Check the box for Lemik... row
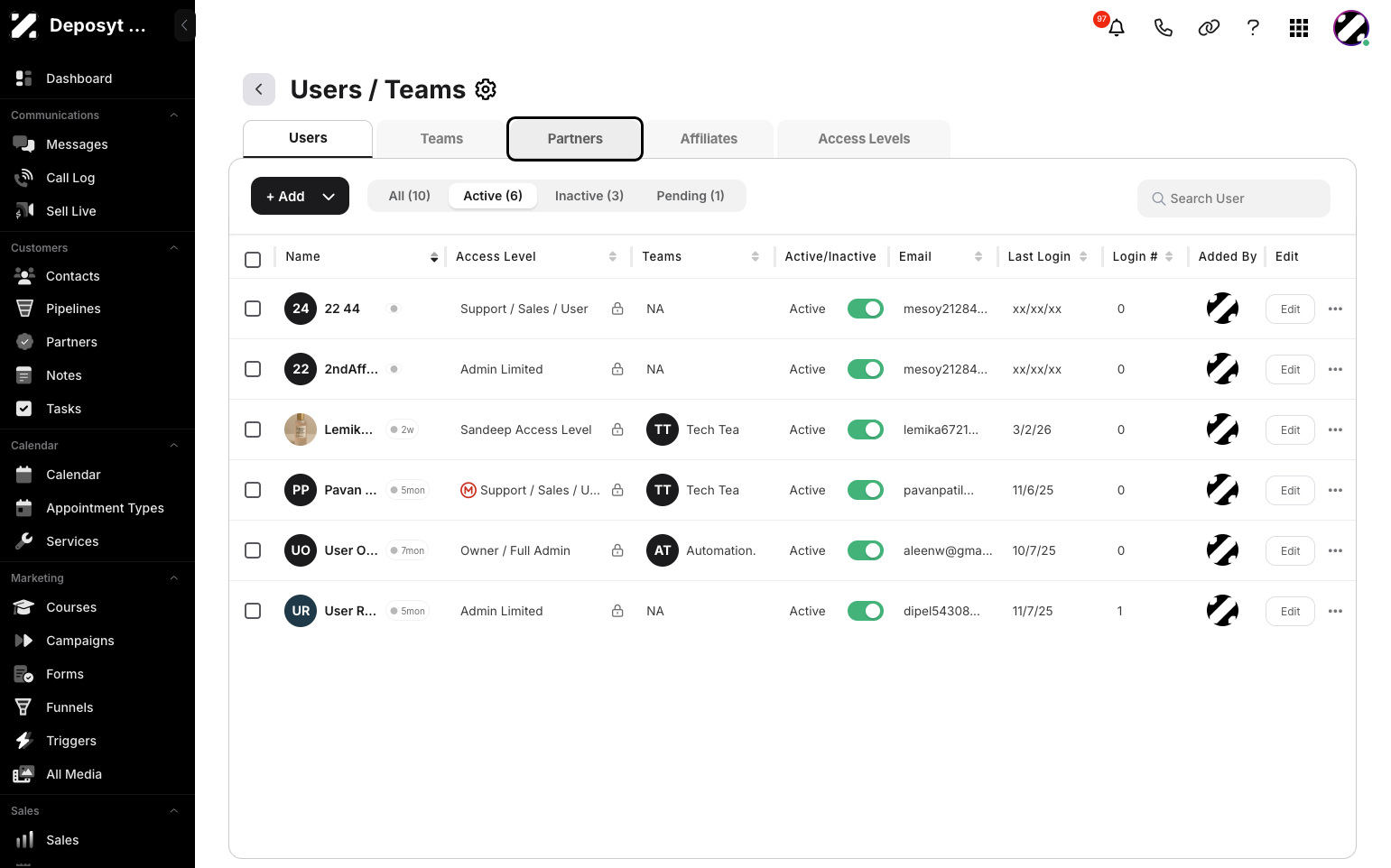The image size is (1391, 868). pyautogui.click(x=253, y=429)
